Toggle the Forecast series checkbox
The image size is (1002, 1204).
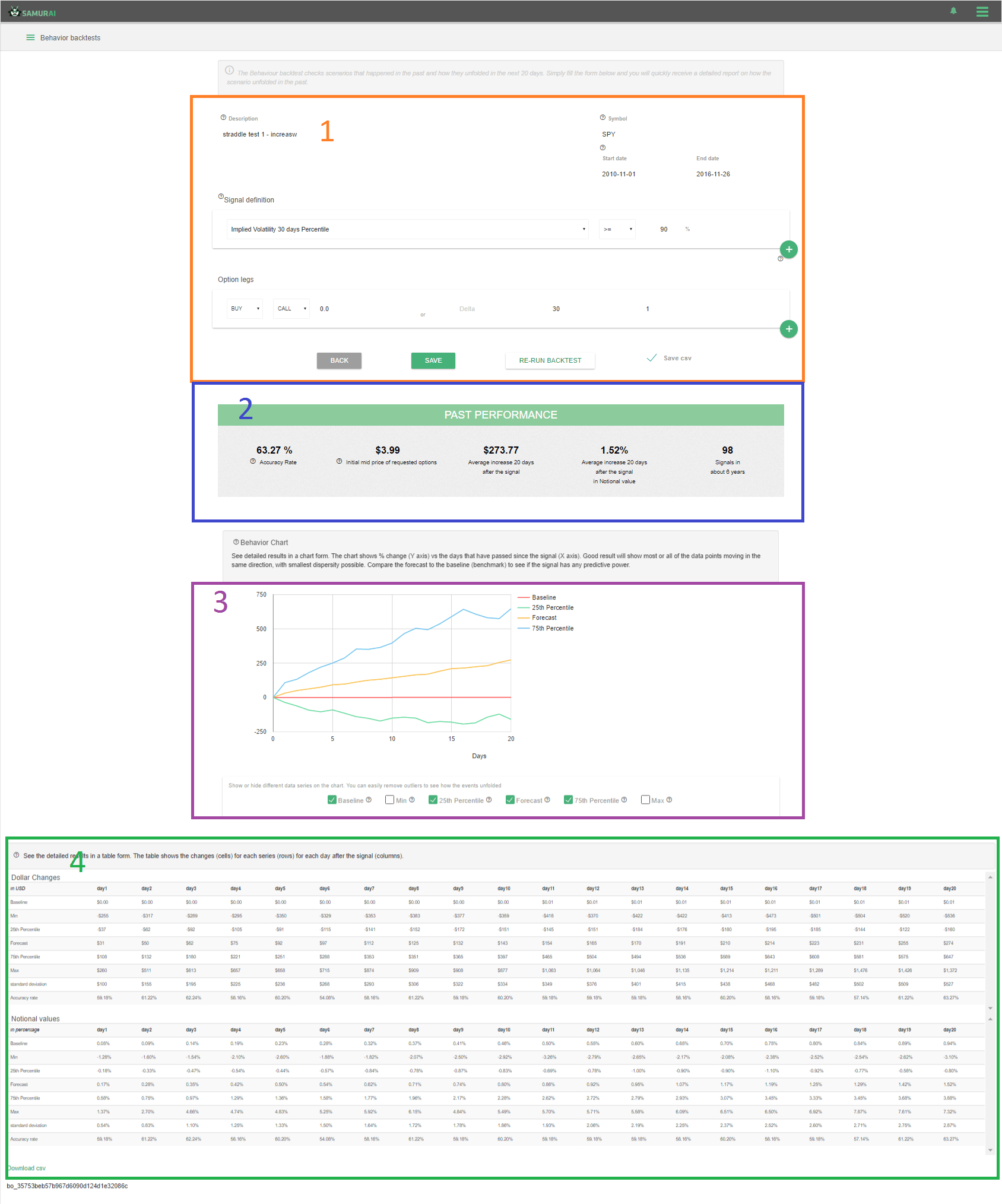[510, 800]
